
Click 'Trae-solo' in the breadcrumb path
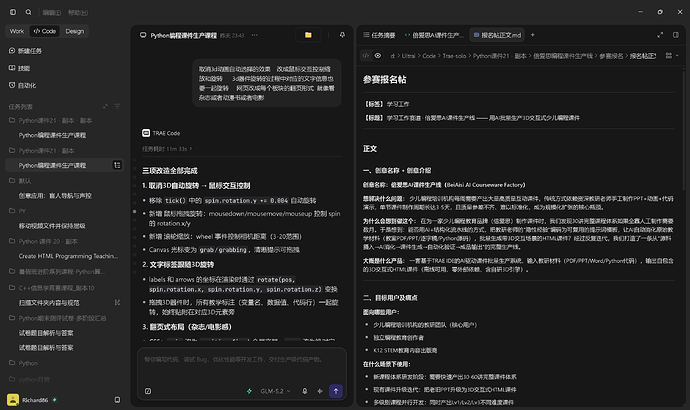(x=454, y=56)
